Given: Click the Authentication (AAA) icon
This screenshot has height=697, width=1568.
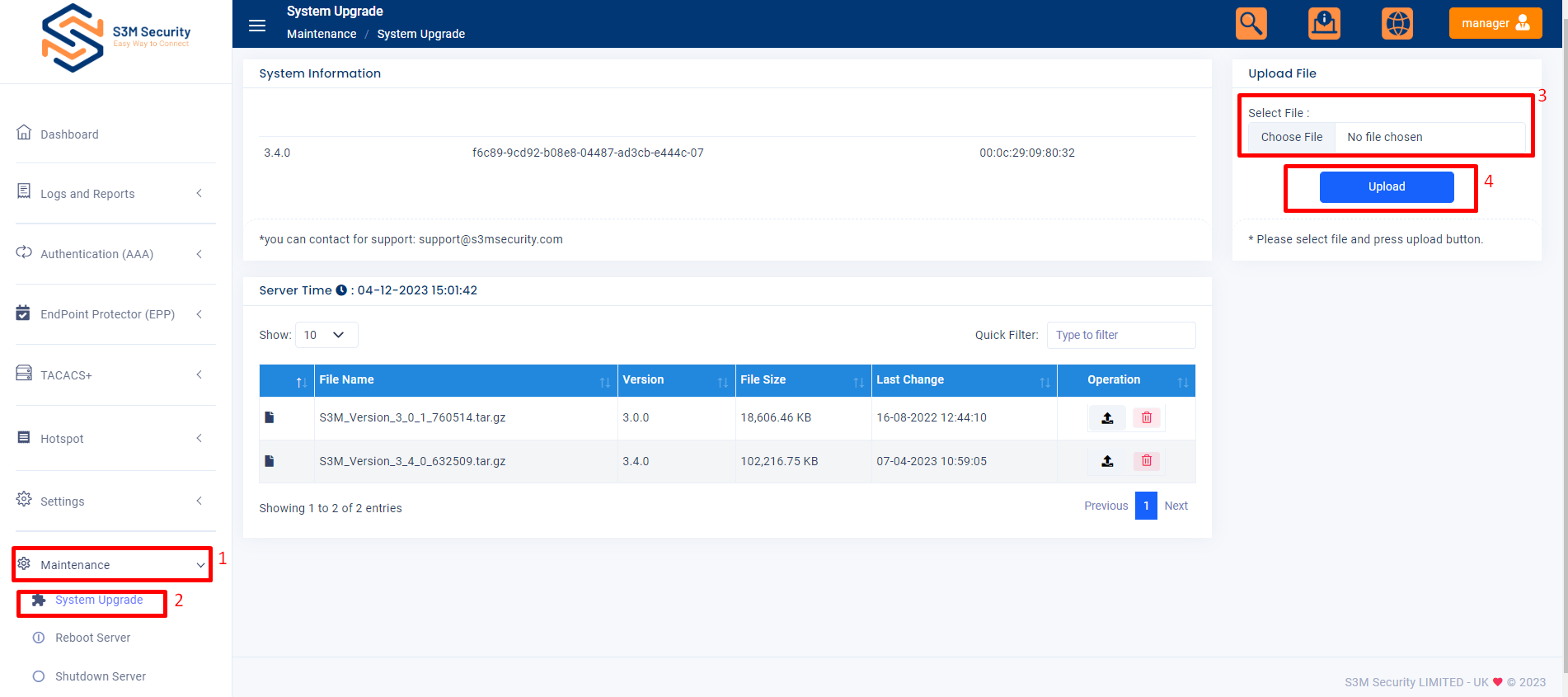Looking at the screenshot, I should pos(24,252).
